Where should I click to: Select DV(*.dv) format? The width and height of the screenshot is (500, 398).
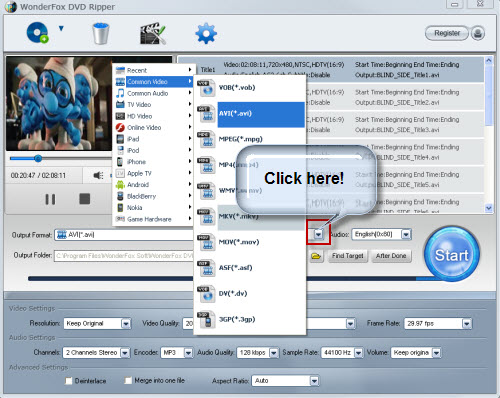[x=250, y=294]
